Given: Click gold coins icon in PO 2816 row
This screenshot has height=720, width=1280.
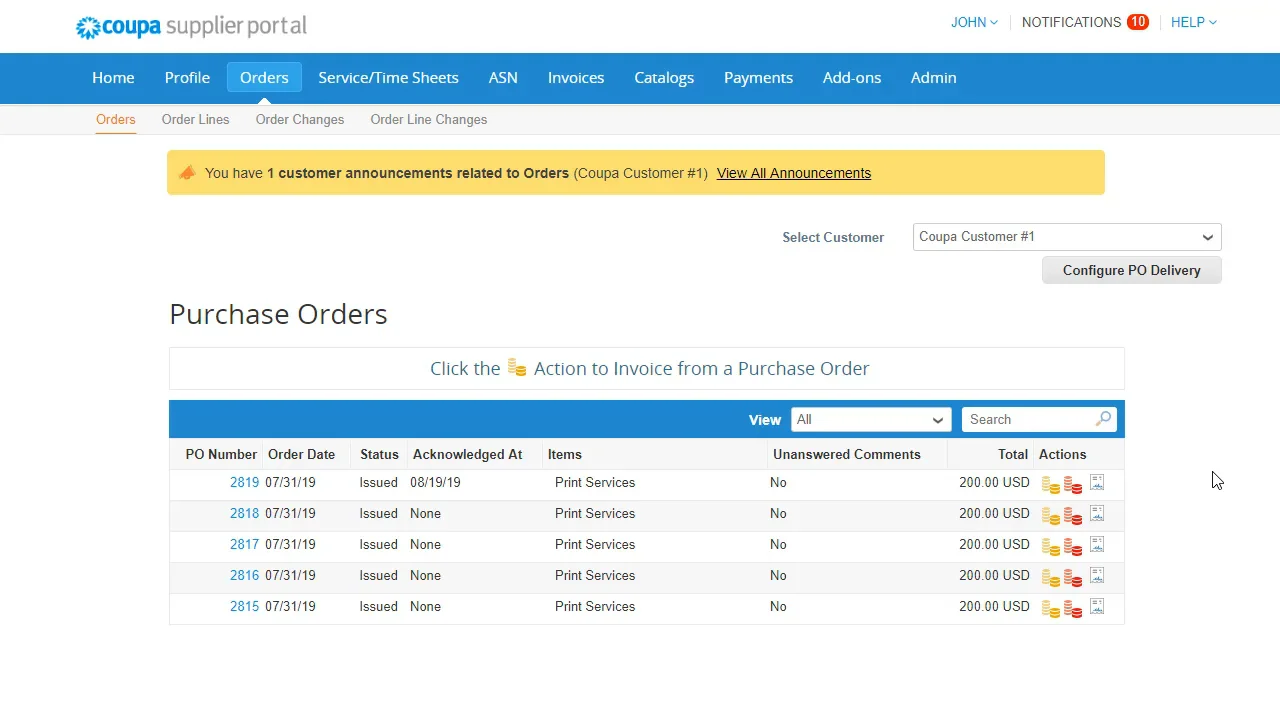Looking at the screenshot, I should coord(1050,578).
